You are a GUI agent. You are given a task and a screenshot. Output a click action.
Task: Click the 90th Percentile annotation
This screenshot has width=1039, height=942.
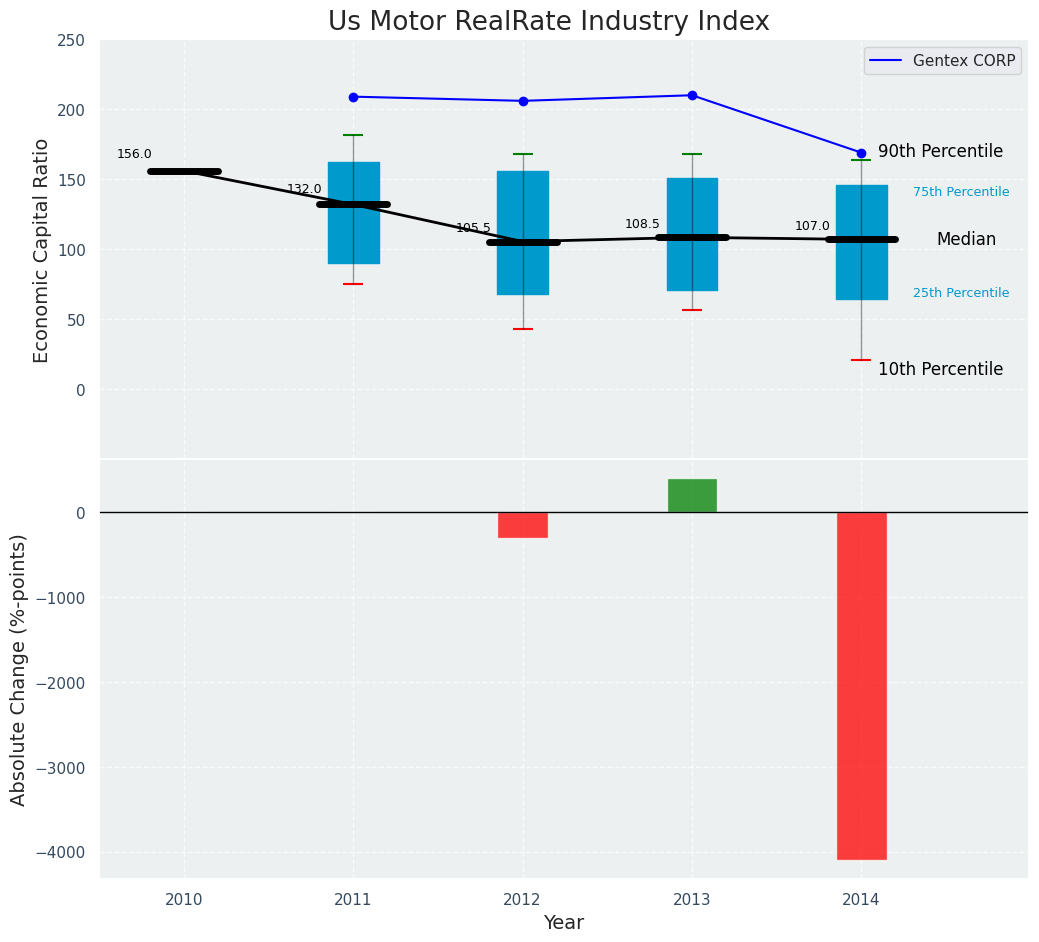940,152
